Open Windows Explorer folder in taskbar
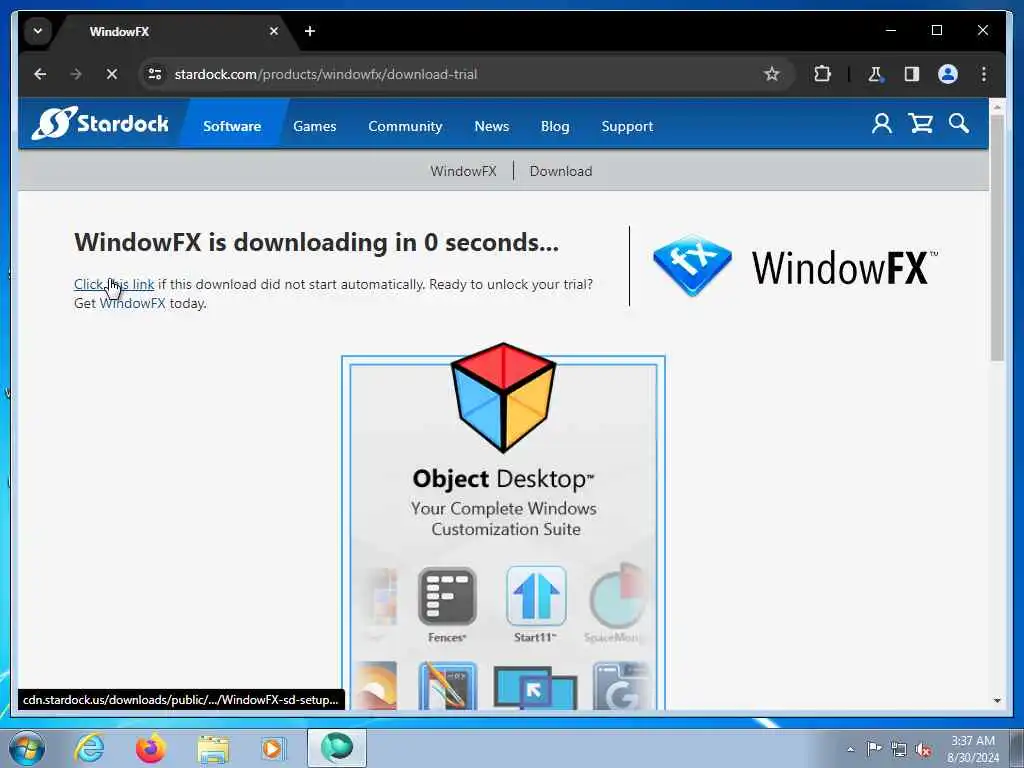 [213, 749]
